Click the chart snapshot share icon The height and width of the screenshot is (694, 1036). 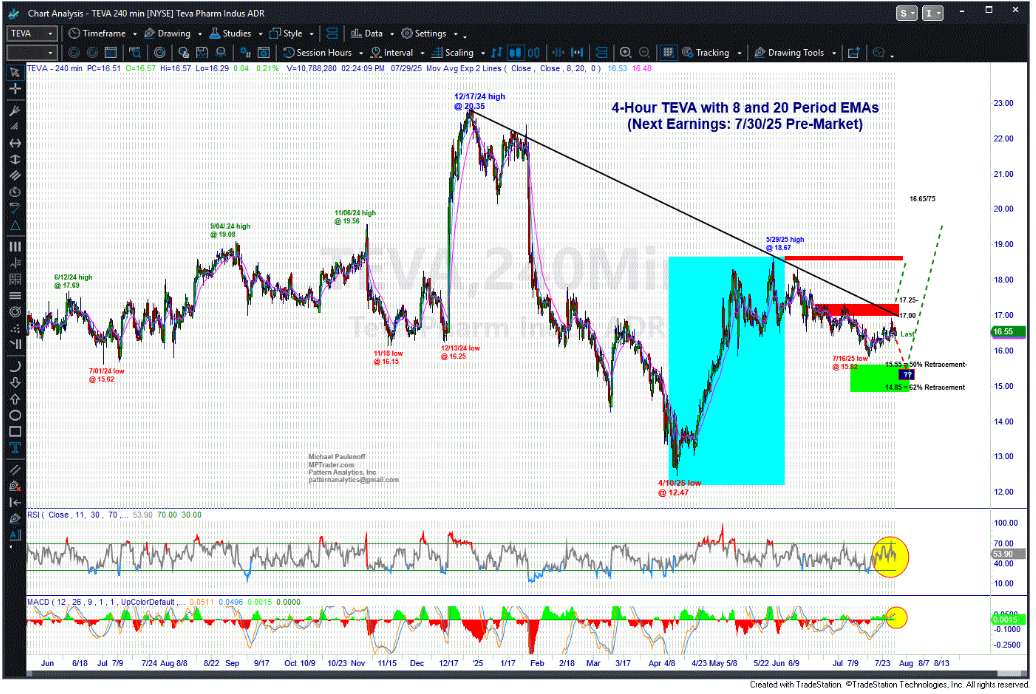click(854, 53)
